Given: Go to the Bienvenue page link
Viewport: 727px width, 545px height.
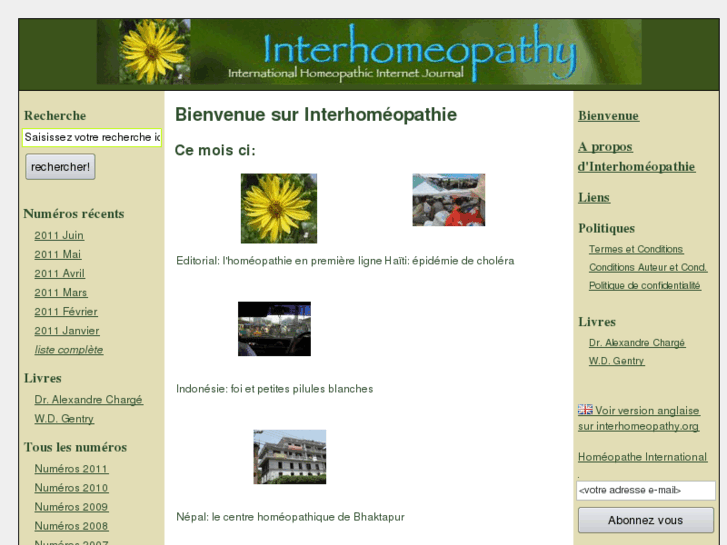Looking at the screenshot, I should [x=608, y=115].
